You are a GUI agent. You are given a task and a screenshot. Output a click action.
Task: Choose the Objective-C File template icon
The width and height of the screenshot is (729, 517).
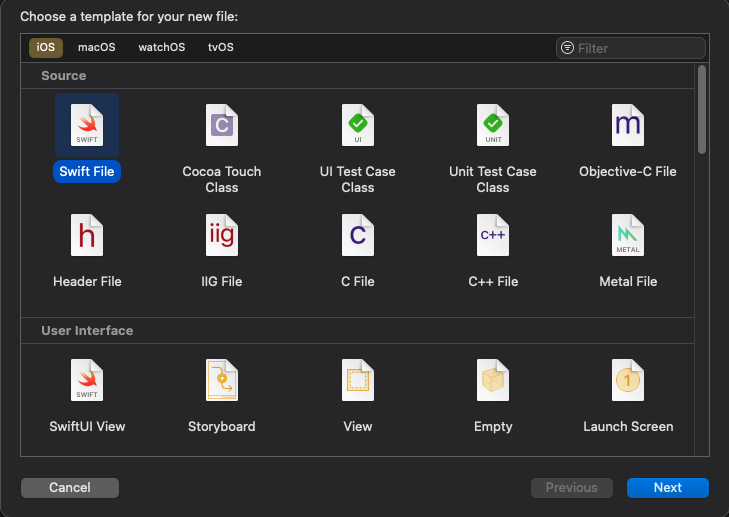pos(628,125)
